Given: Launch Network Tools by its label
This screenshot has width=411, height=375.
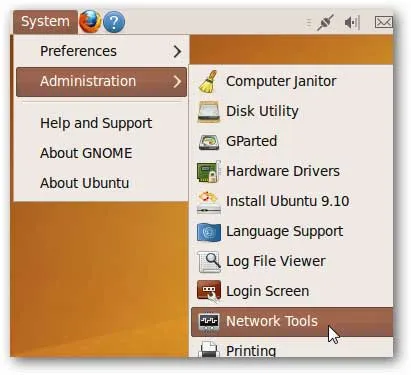Looking at the screenshot, I should click(x=272, y=321).
